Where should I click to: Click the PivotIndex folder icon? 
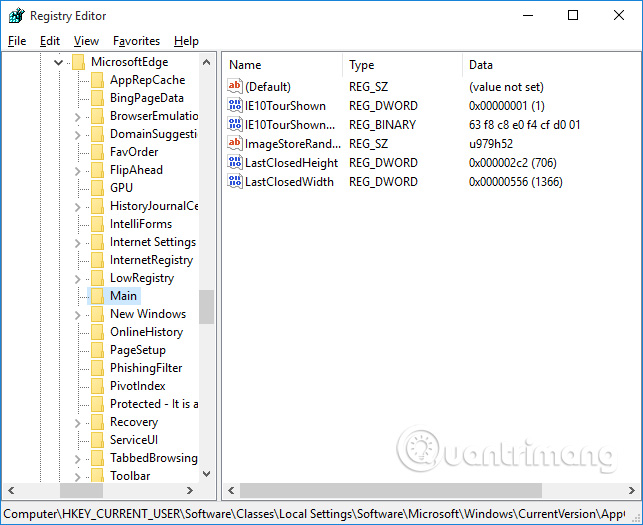pyautogui.click(x=97, y=386)
